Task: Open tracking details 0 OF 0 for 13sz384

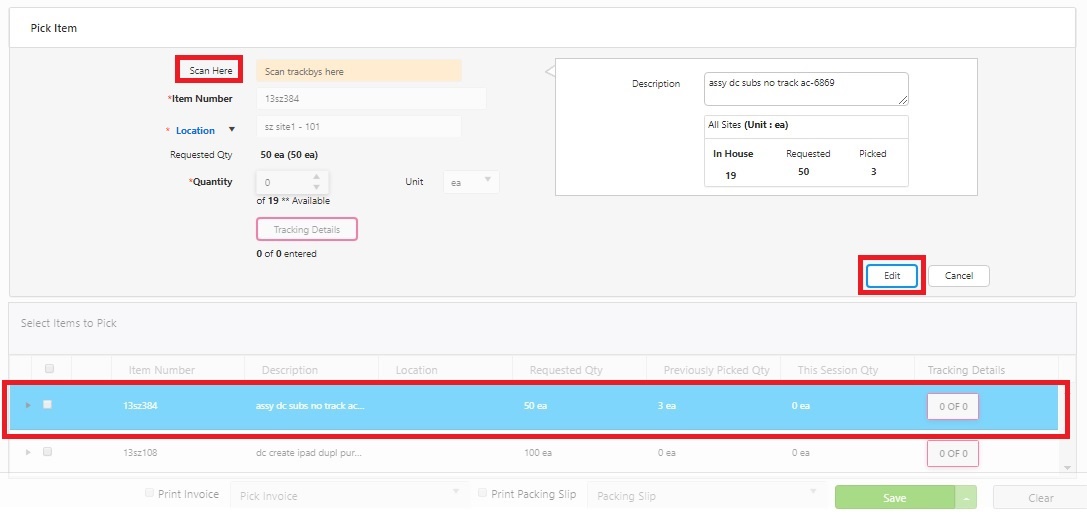Action: tap(952, 406)
